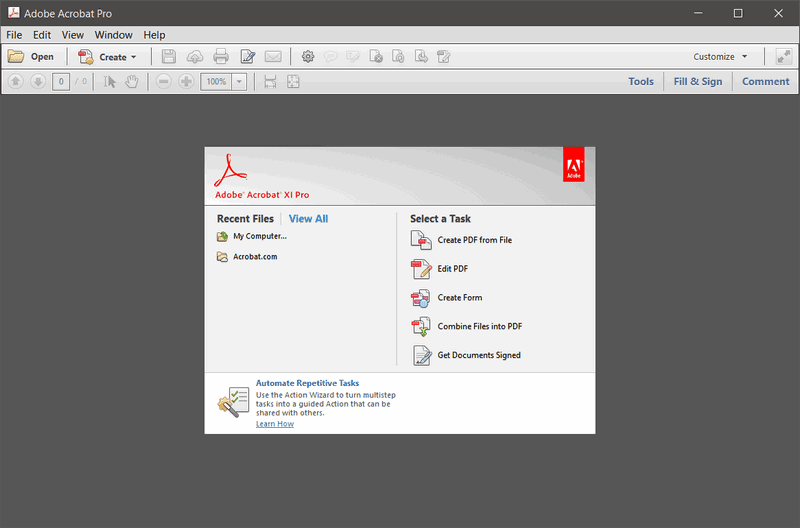
Task: Select the Hand pan tool
Action: coord(132,82)
